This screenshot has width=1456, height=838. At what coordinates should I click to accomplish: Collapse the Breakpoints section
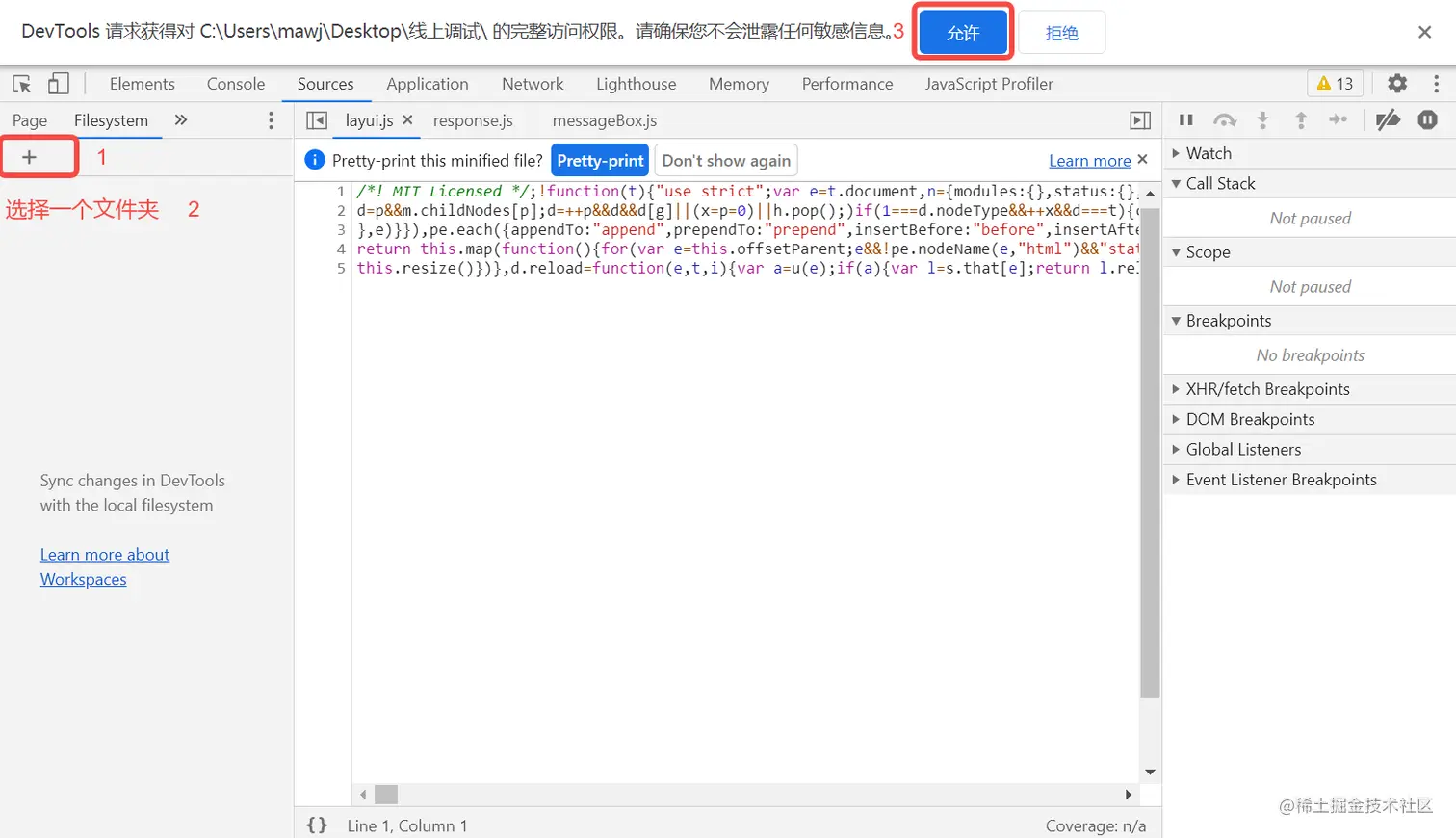click(x=1310, y=320)
